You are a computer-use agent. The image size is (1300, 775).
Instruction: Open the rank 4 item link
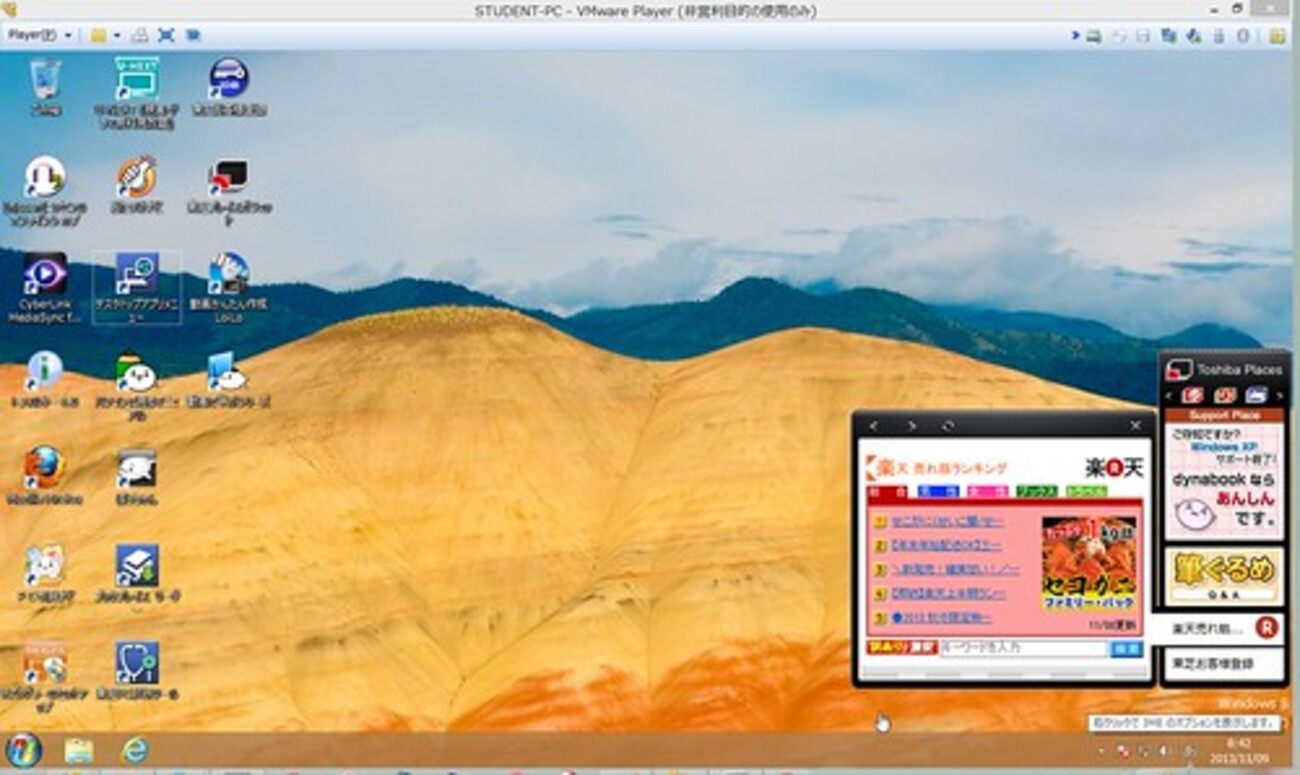(948, 594)
